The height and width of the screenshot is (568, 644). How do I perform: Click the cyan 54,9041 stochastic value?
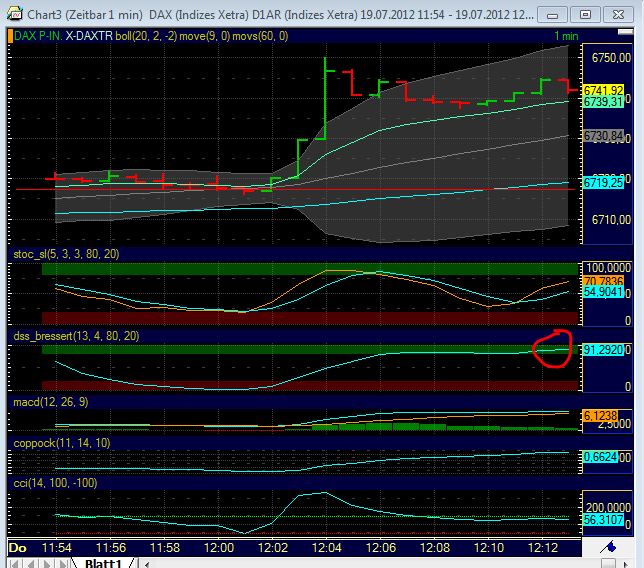[603, 292]
